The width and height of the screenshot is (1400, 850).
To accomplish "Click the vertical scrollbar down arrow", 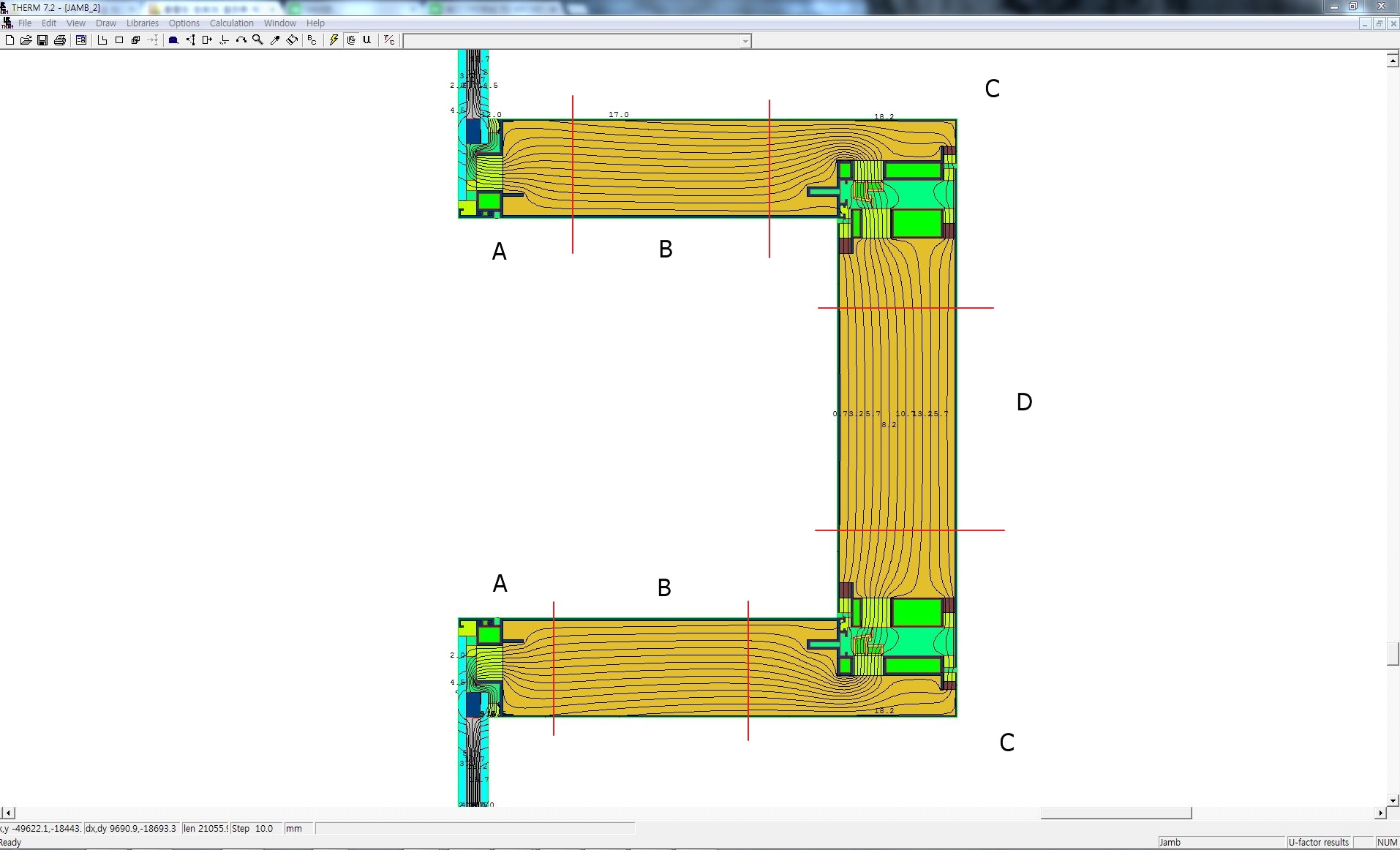I will pos(1393,801).
